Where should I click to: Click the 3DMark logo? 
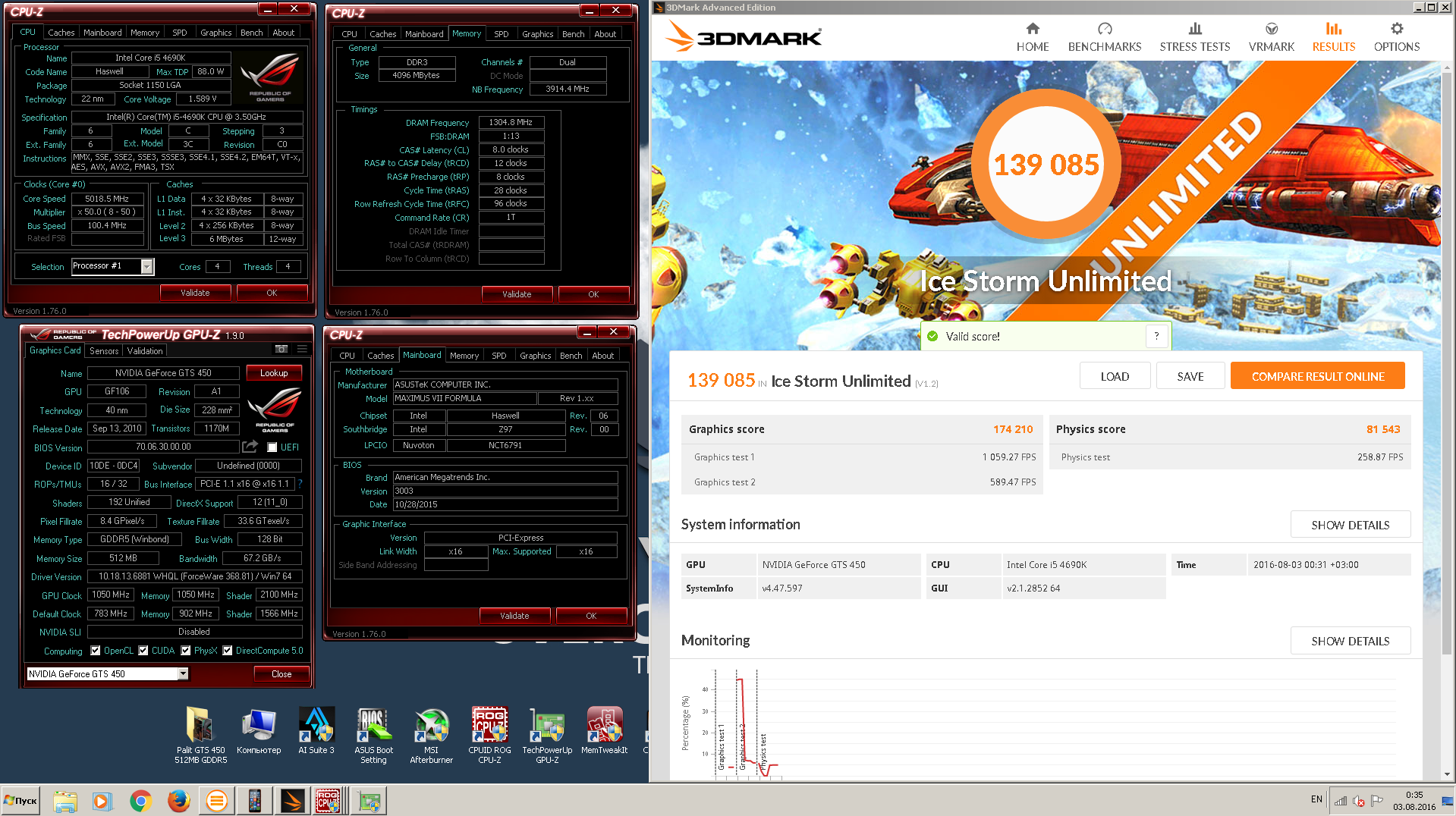point(744,37)
